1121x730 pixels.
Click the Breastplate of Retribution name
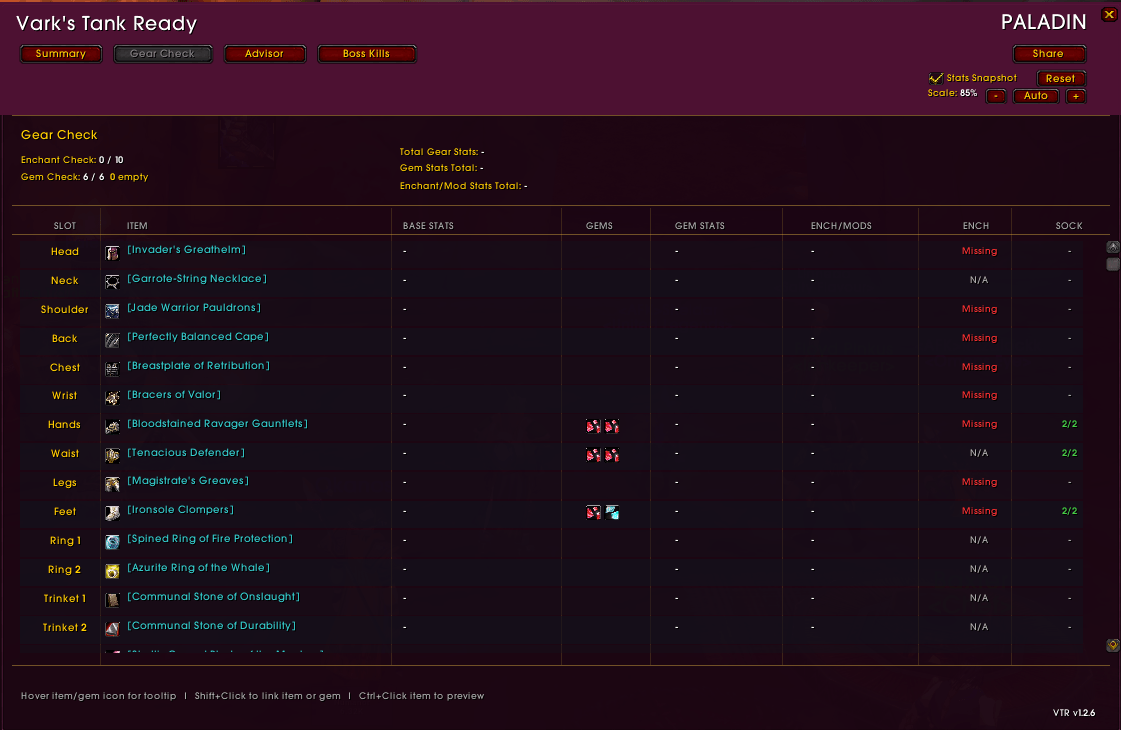tap(198, 365)
